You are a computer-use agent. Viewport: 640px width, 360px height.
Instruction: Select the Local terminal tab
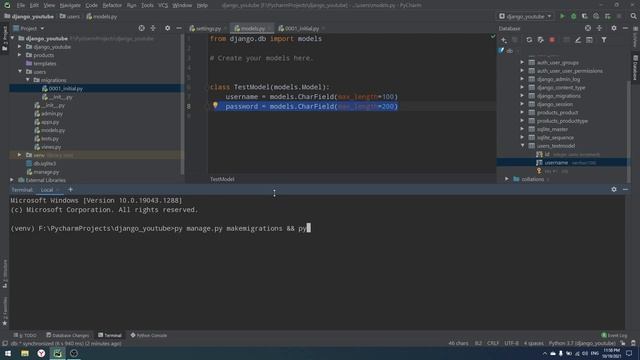(47, 190)
